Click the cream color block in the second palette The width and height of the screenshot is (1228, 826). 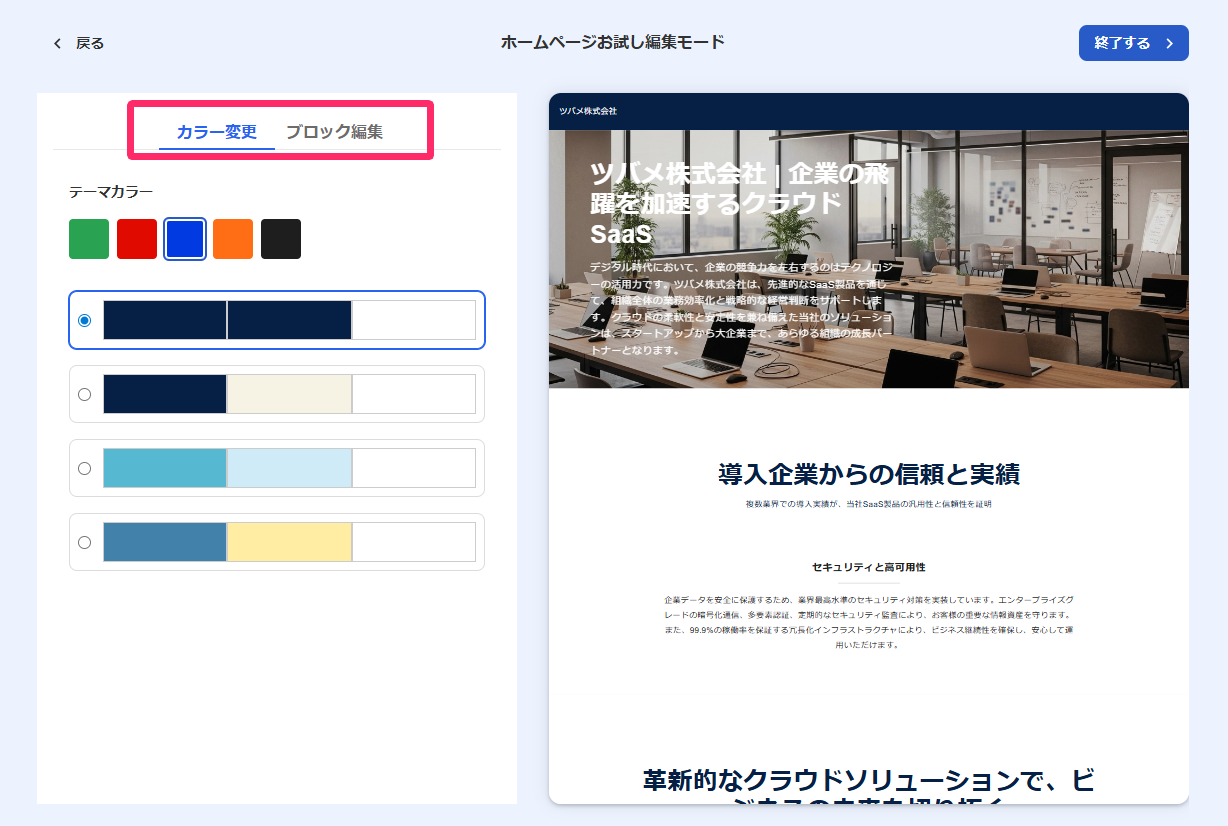point(290,394)
